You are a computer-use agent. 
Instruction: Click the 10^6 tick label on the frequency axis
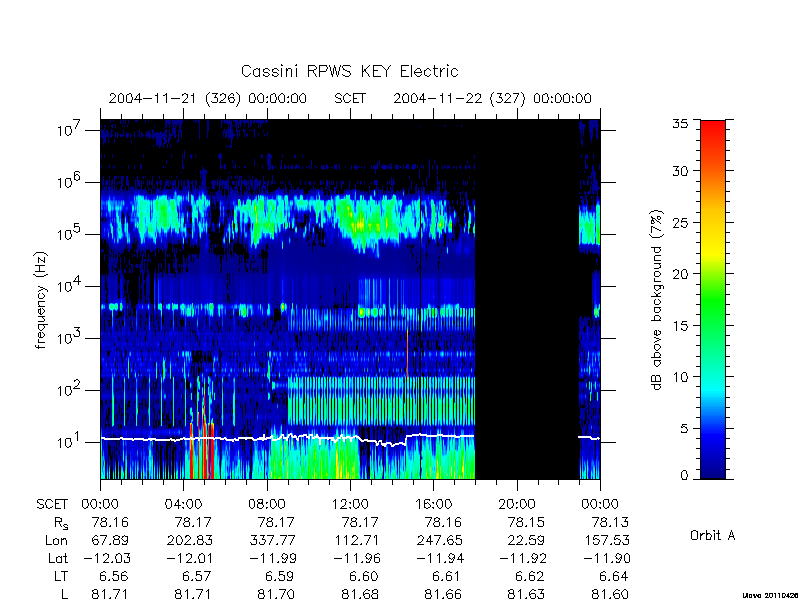(x=70, y=182)
